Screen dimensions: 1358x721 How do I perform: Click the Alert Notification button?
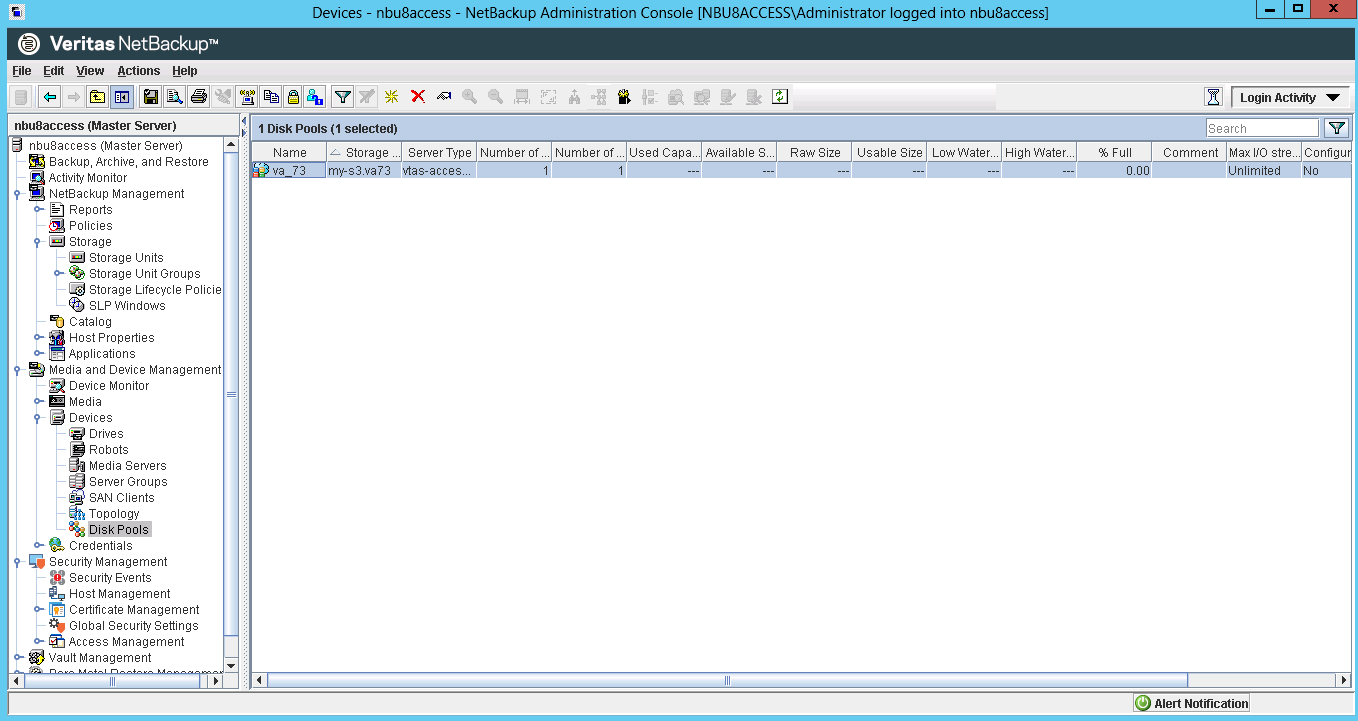(1189, 703)
